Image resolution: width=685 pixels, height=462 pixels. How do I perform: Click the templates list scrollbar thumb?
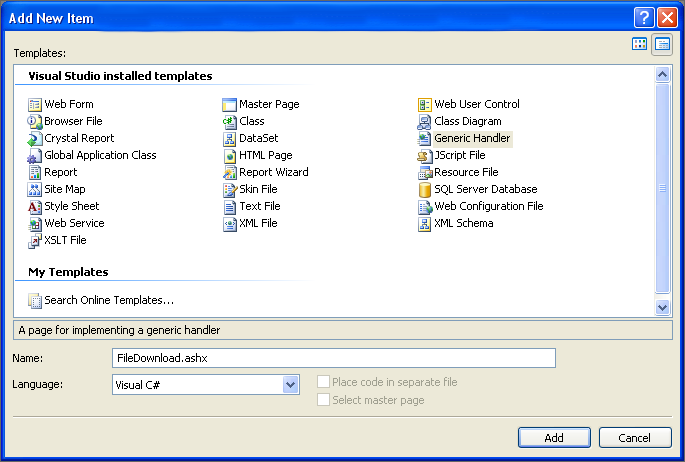662,189
